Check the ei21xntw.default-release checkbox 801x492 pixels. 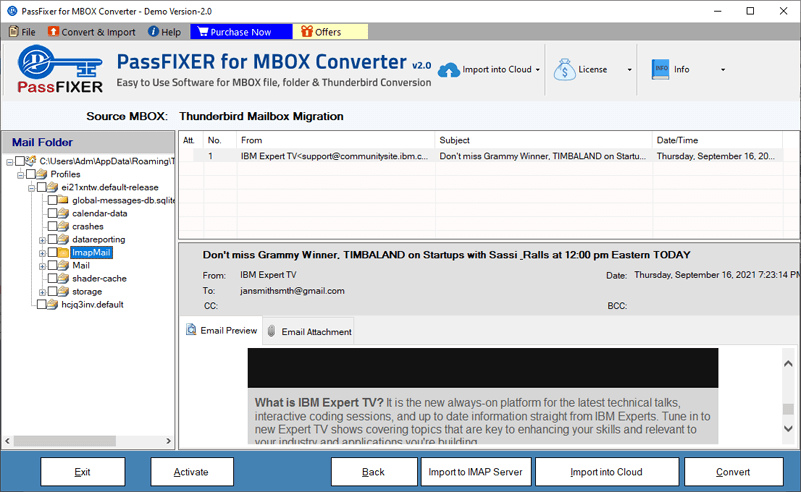41,187
